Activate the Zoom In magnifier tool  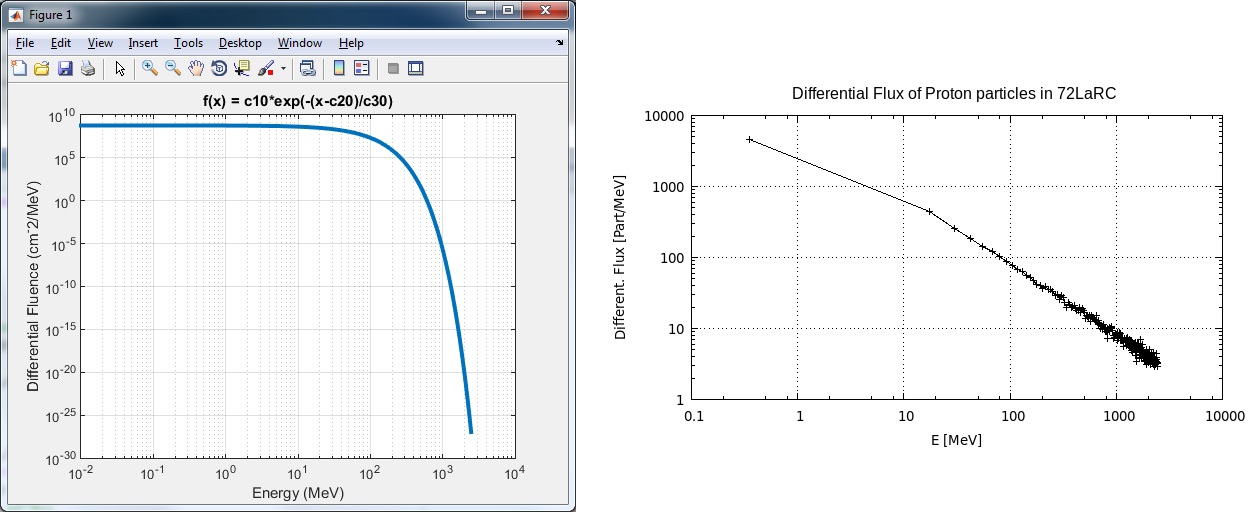(150, 68)
